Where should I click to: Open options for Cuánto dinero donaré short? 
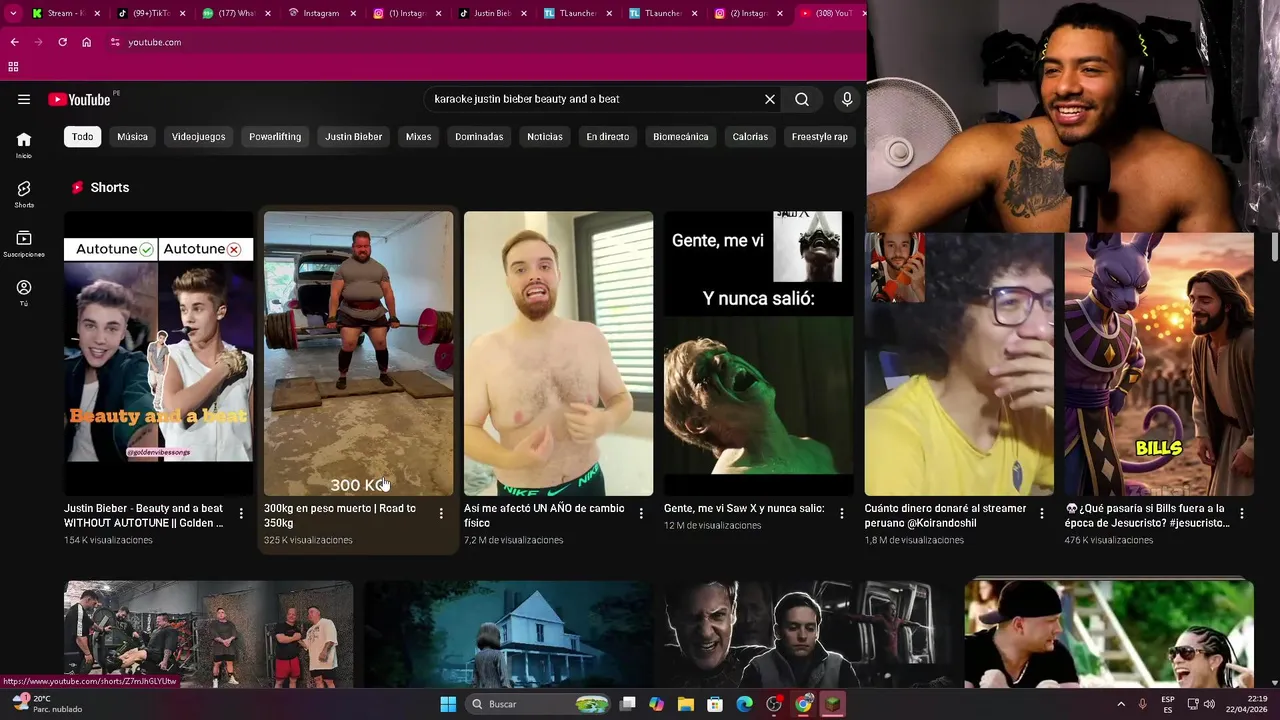pos(1041,513)
